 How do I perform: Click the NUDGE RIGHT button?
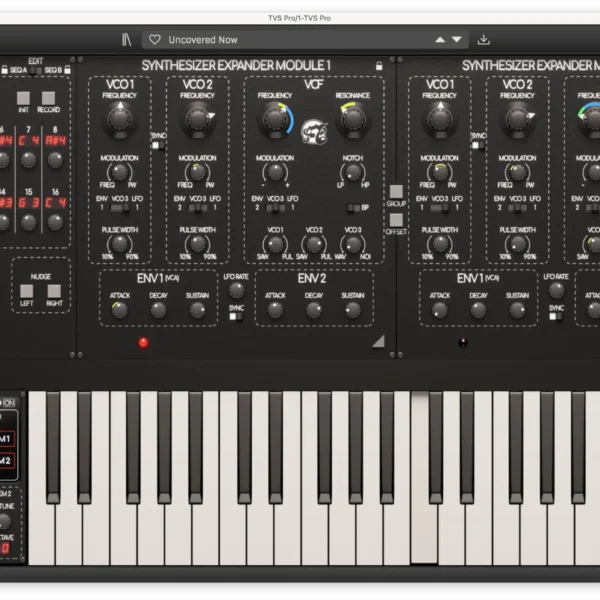pos(54,291)
